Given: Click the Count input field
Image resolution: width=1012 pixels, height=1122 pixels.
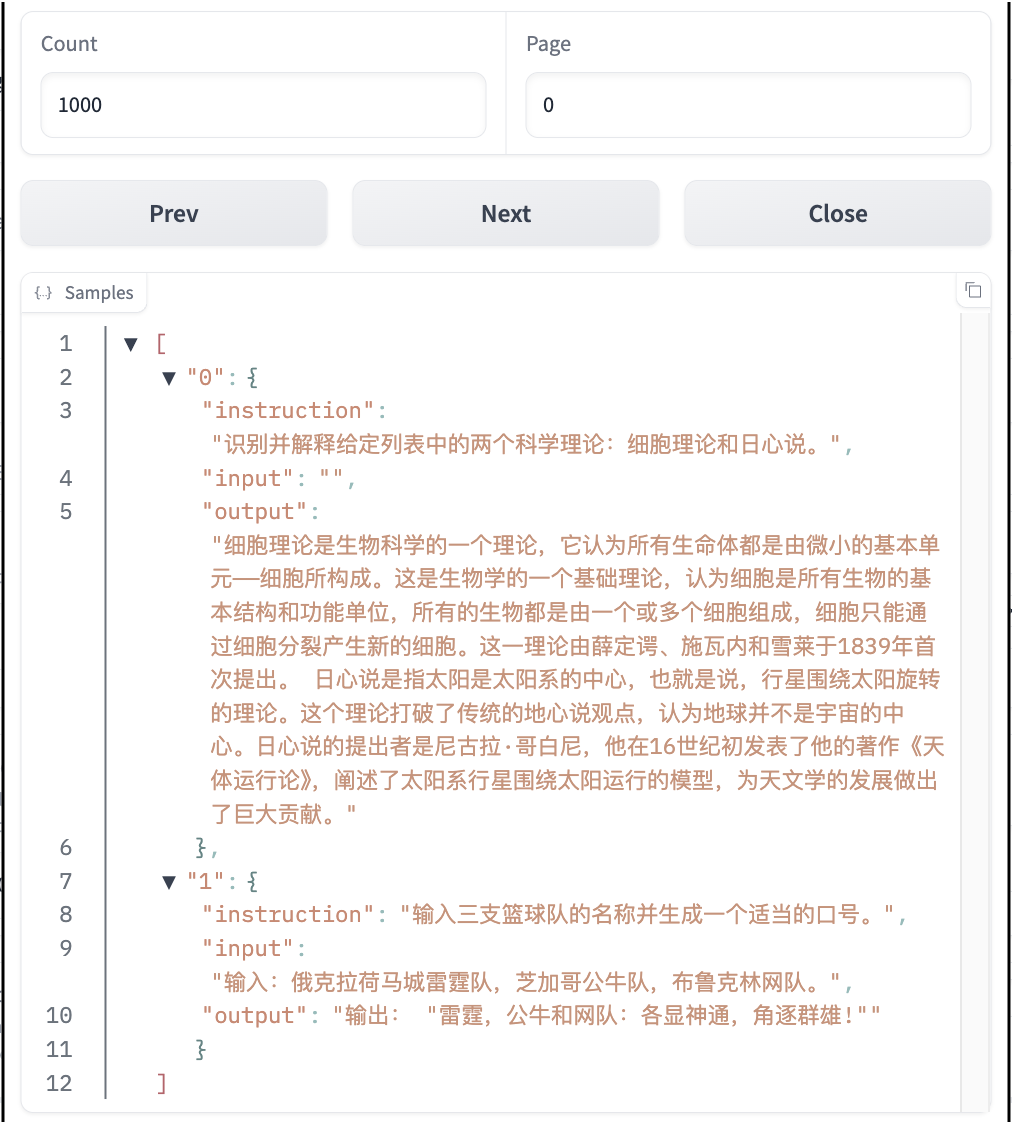Looking at the screenshot, I should (262, 105).
